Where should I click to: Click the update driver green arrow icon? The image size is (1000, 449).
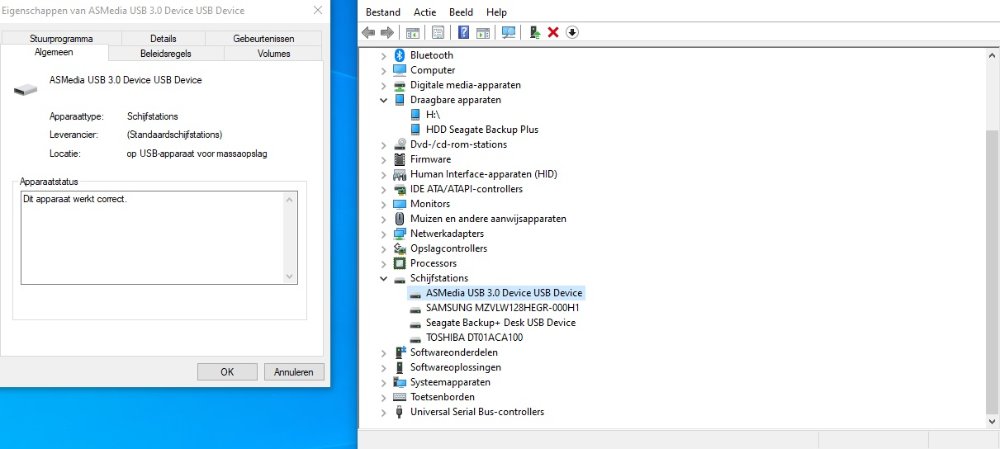pyautogui.click(x=535, y=32)
